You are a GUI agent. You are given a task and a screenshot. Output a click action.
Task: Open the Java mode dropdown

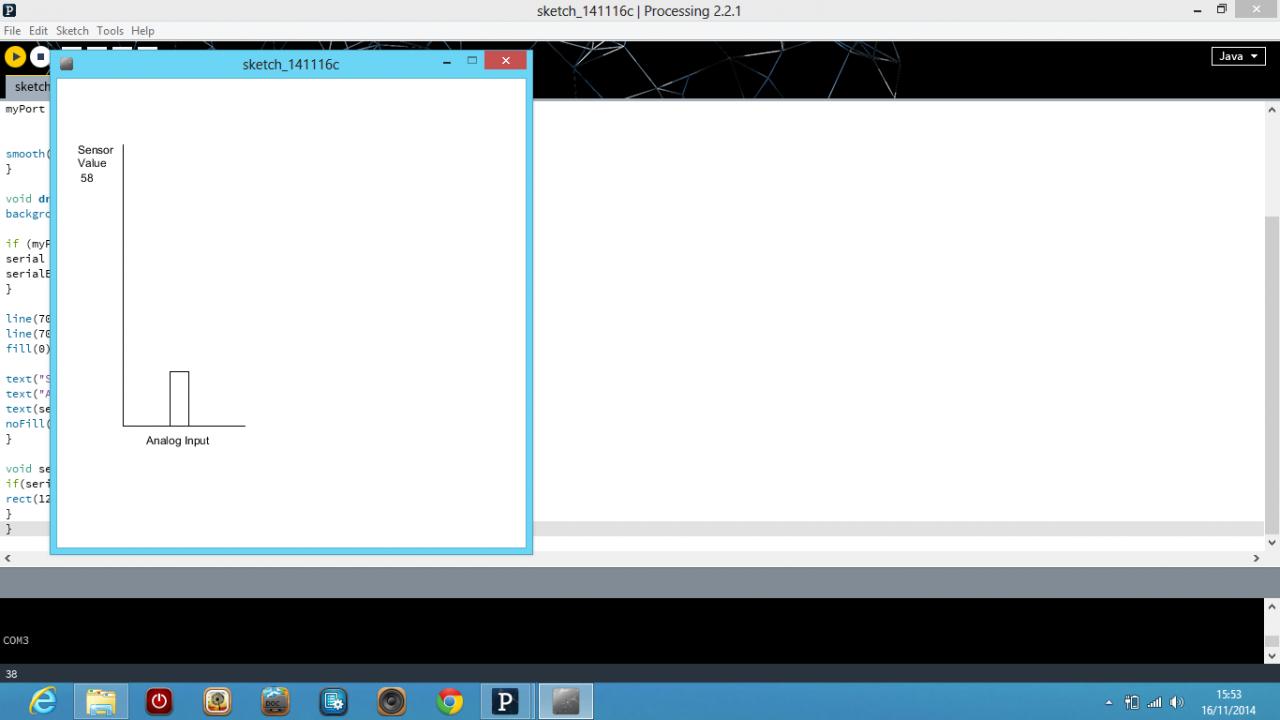[1238, 57]
